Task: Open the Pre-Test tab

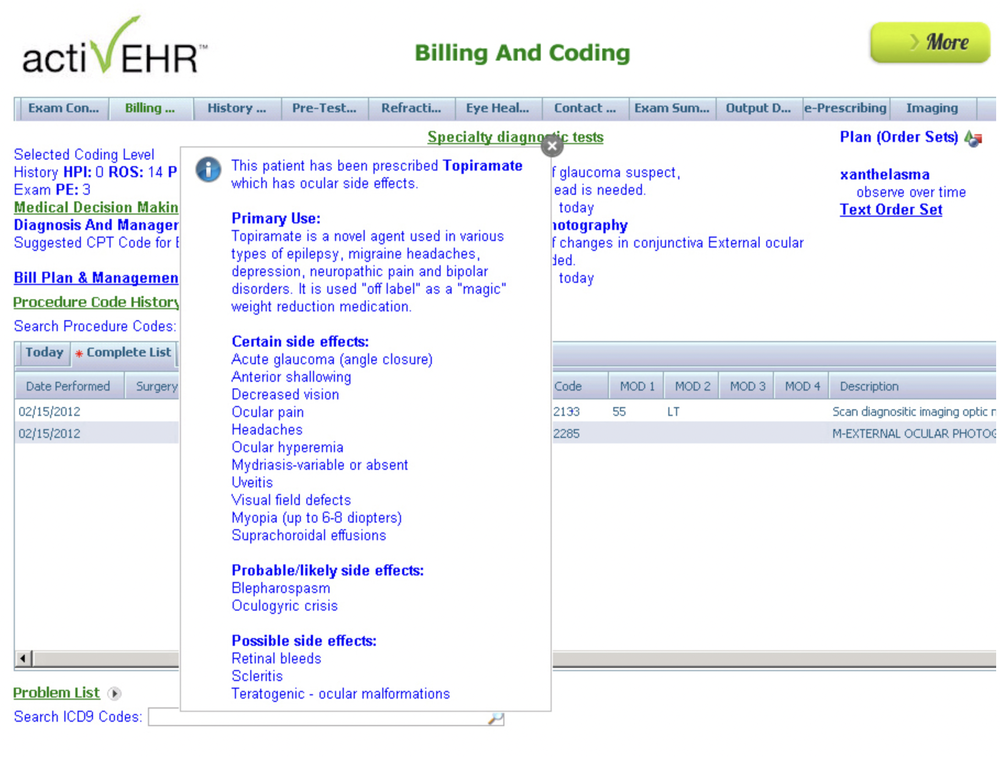Action: click(324, 108)
